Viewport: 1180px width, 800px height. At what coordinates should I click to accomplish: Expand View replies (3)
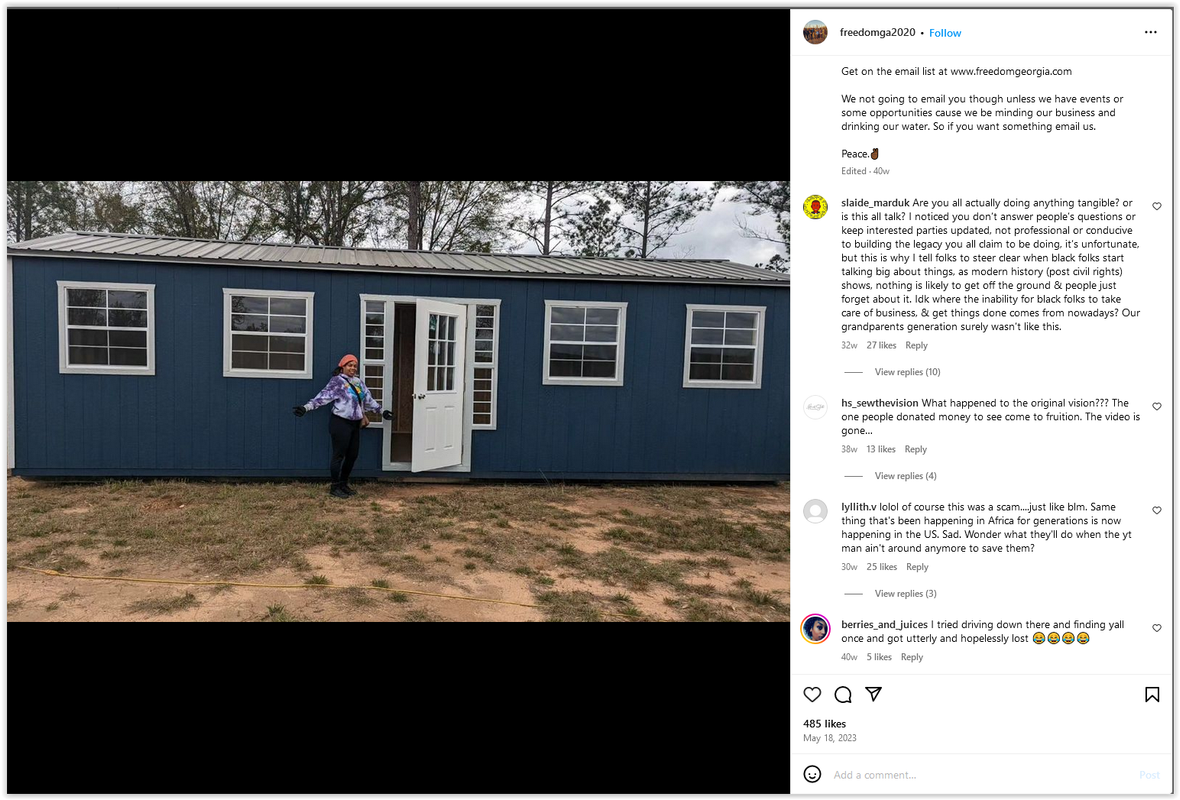coord(905,594)
